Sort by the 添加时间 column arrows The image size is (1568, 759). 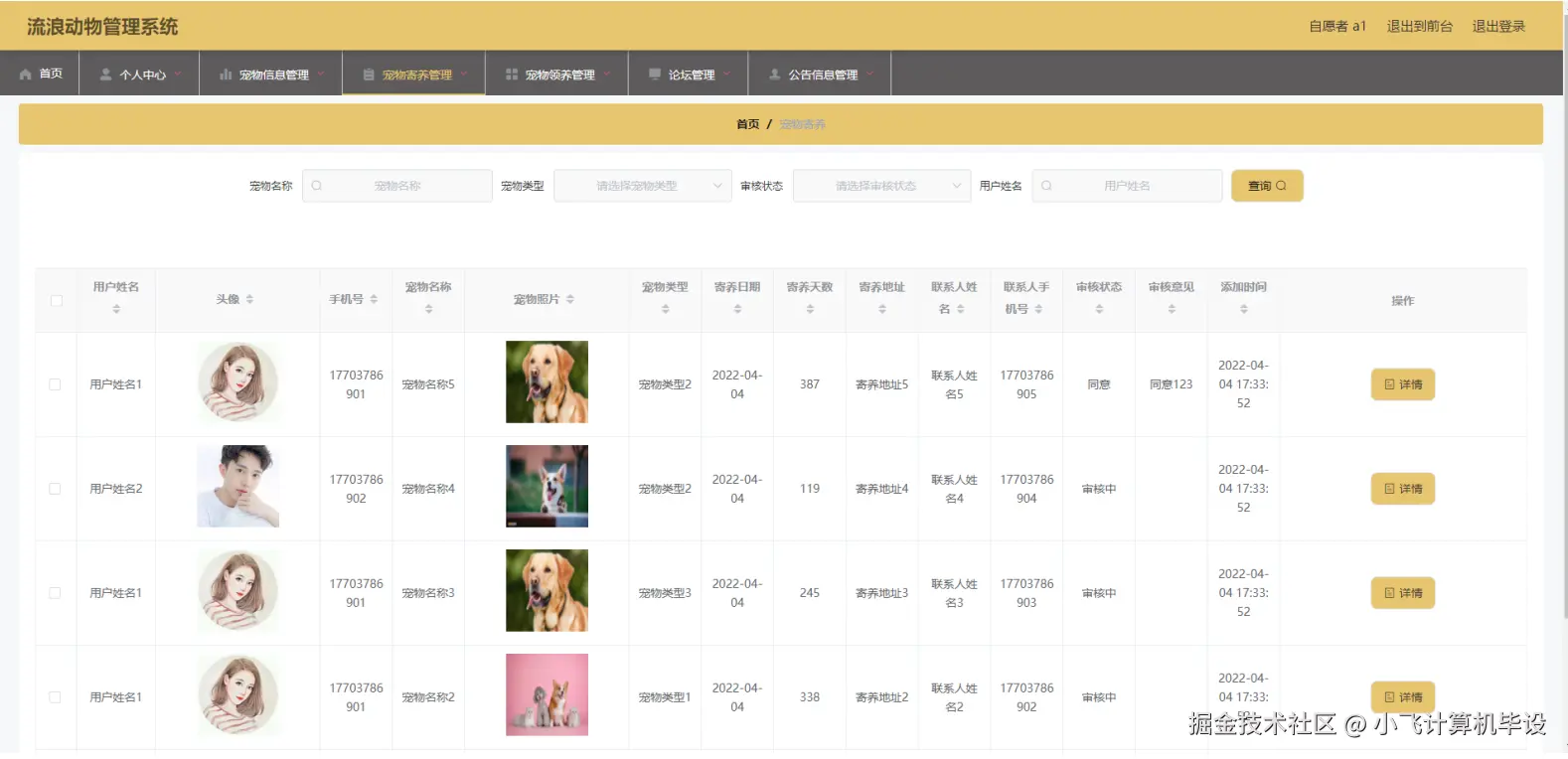click(1244, 309)
